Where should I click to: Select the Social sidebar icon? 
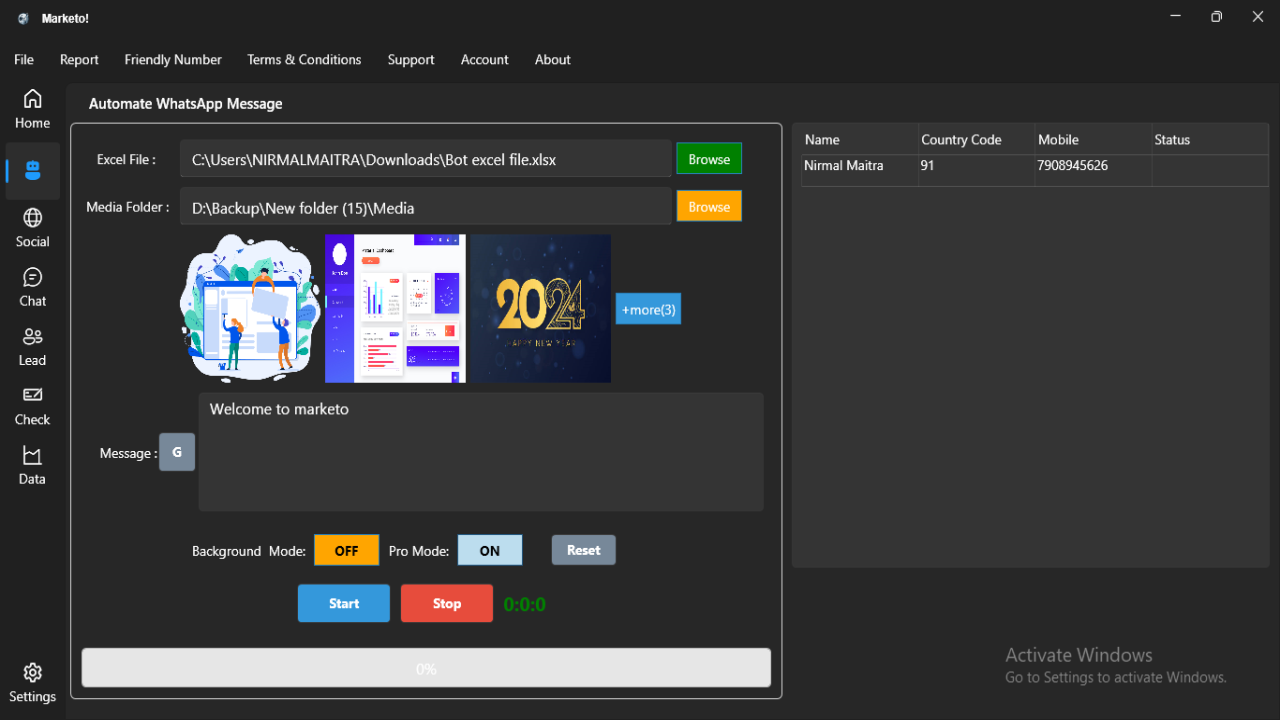[x=32, y=228]
